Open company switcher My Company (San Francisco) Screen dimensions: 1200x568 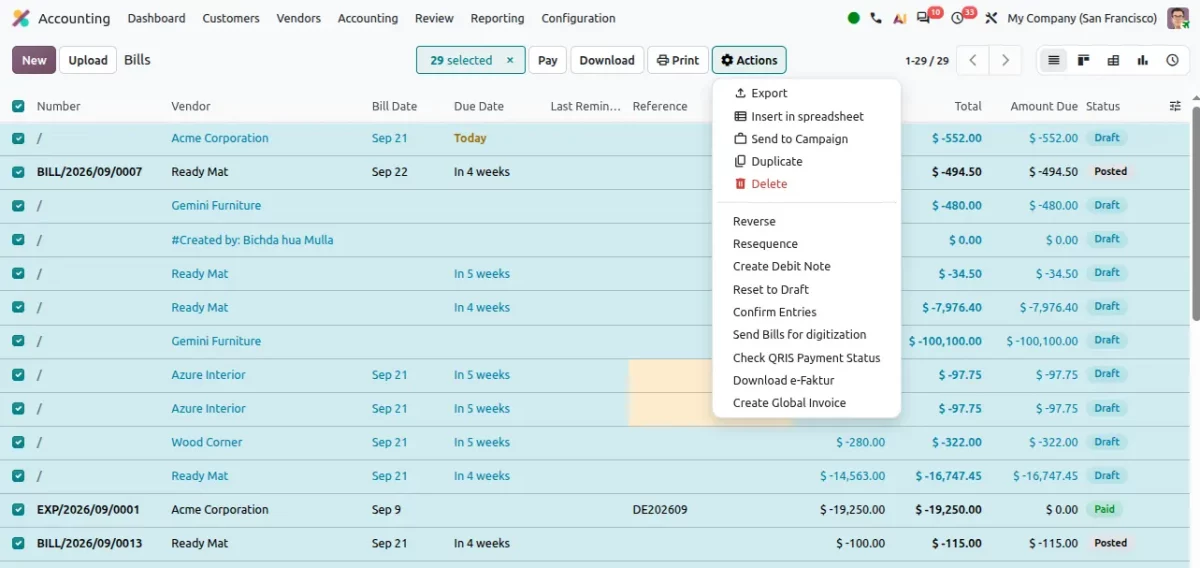pos(1082,18)
